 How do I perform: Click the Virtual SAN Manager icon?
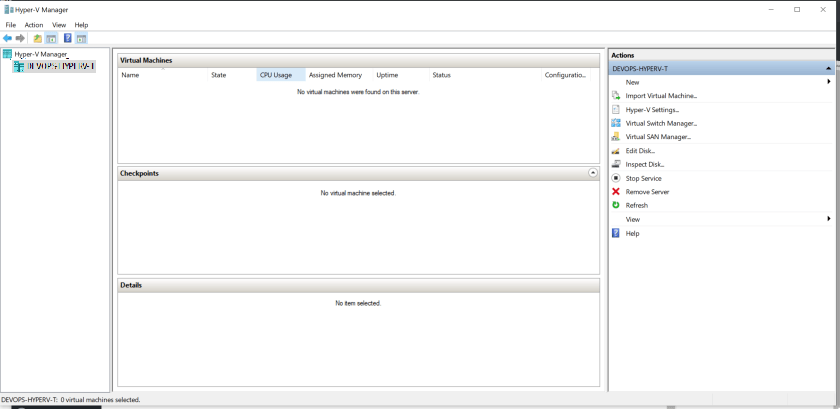point(616,137)
